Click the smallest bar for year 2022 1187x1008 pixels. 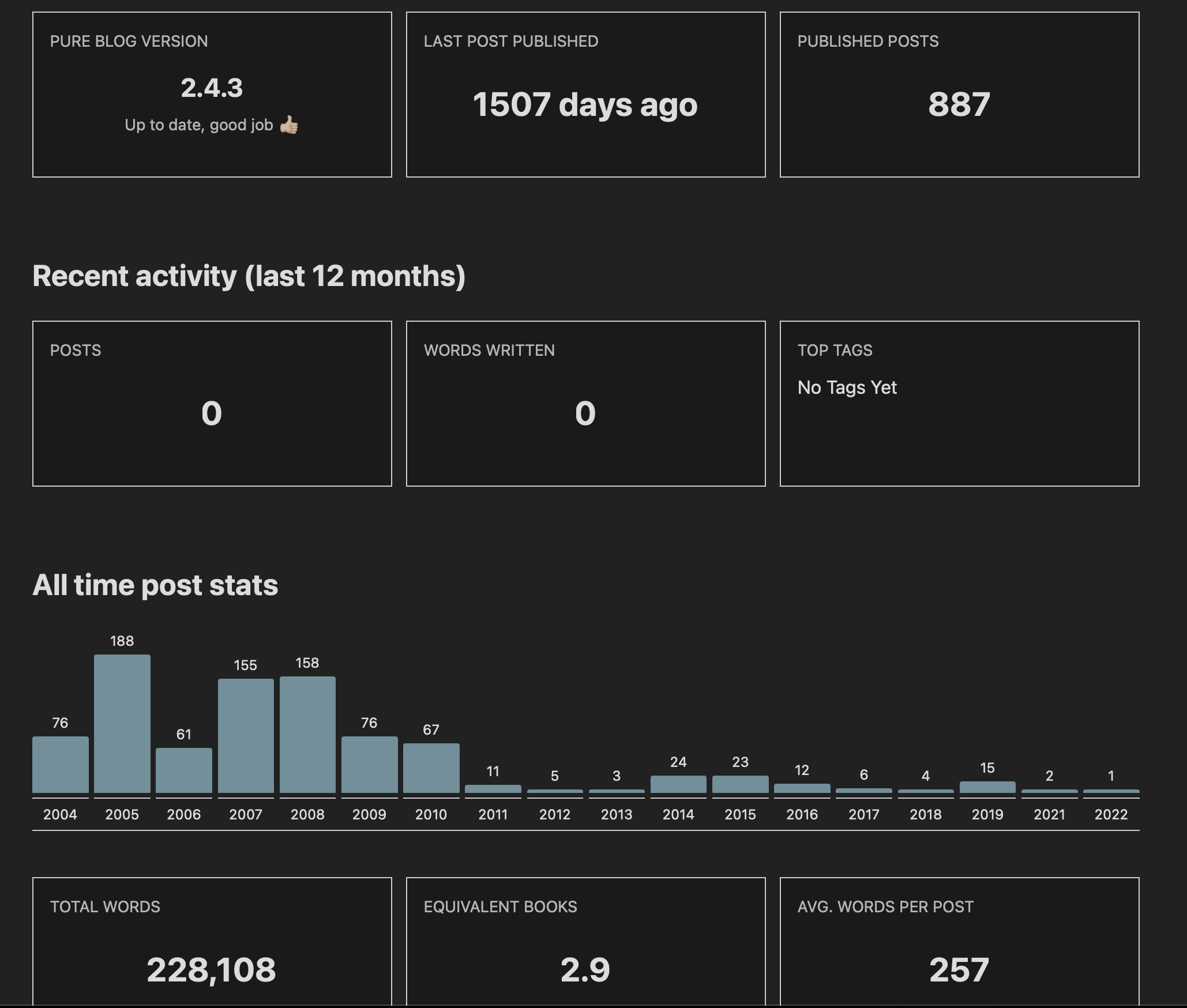[x=1111, y=791]
